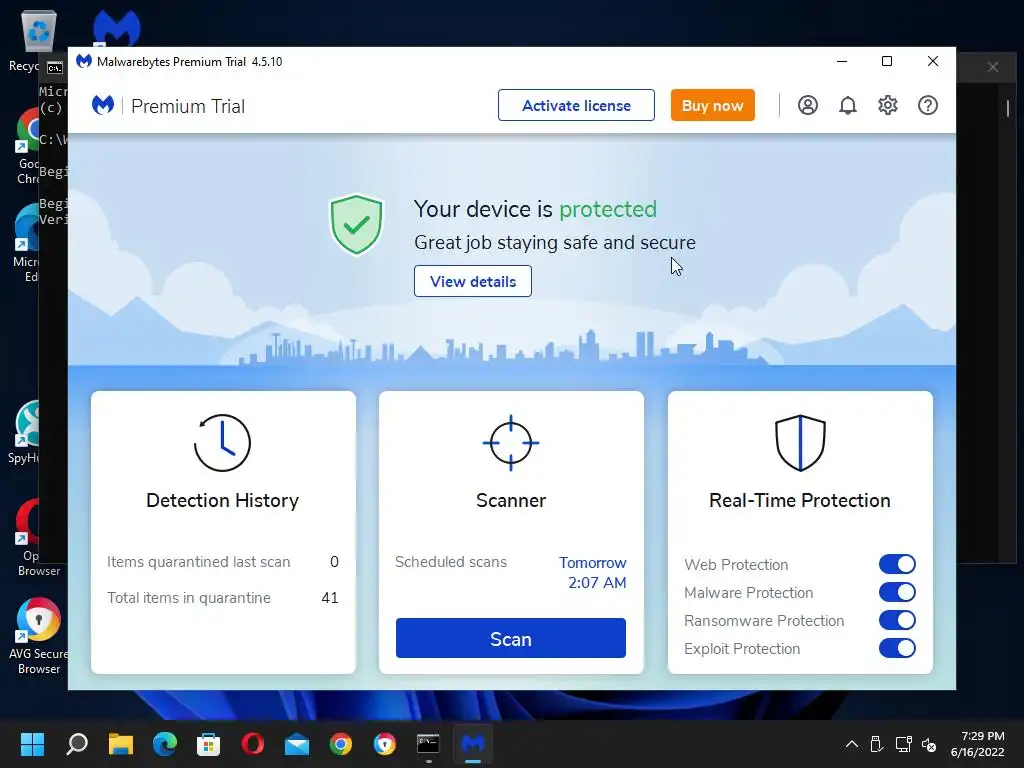Viewport: 1024px width, 768px height.
Task: Open the help question mark icon
Action: [928, 105]
